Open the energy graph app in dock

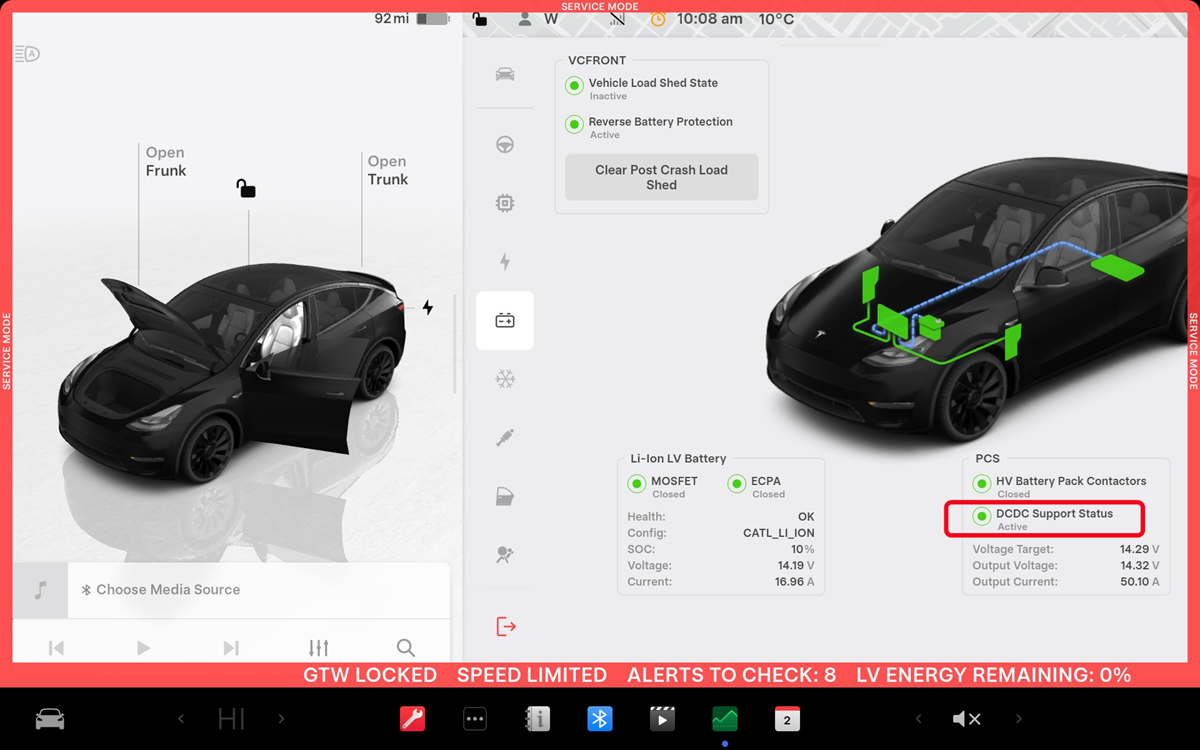pos(724,719)
